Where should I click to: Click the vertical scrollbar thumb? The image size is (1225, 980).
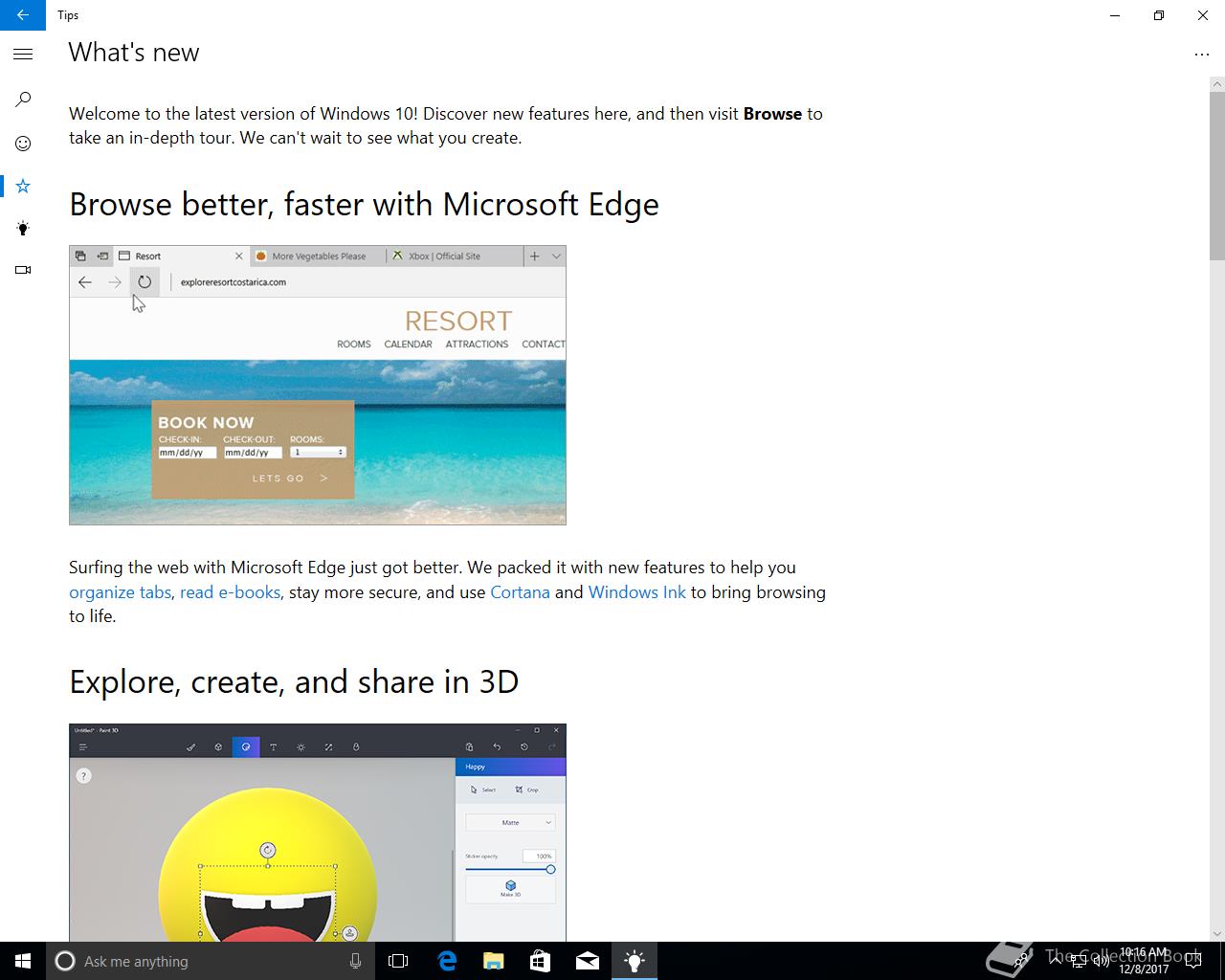click(x=1217, y=175)
